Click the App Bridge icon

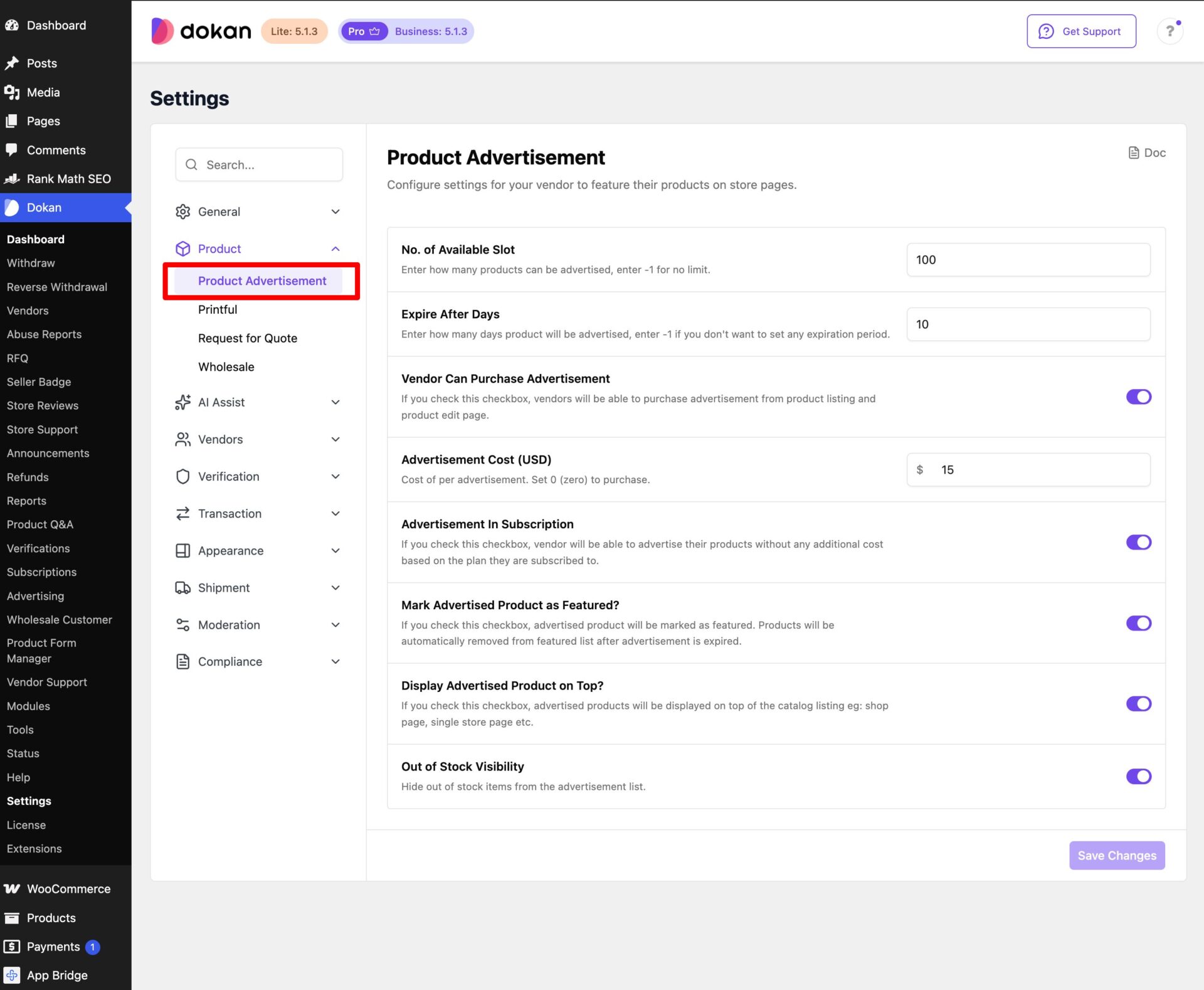(12, 975)
